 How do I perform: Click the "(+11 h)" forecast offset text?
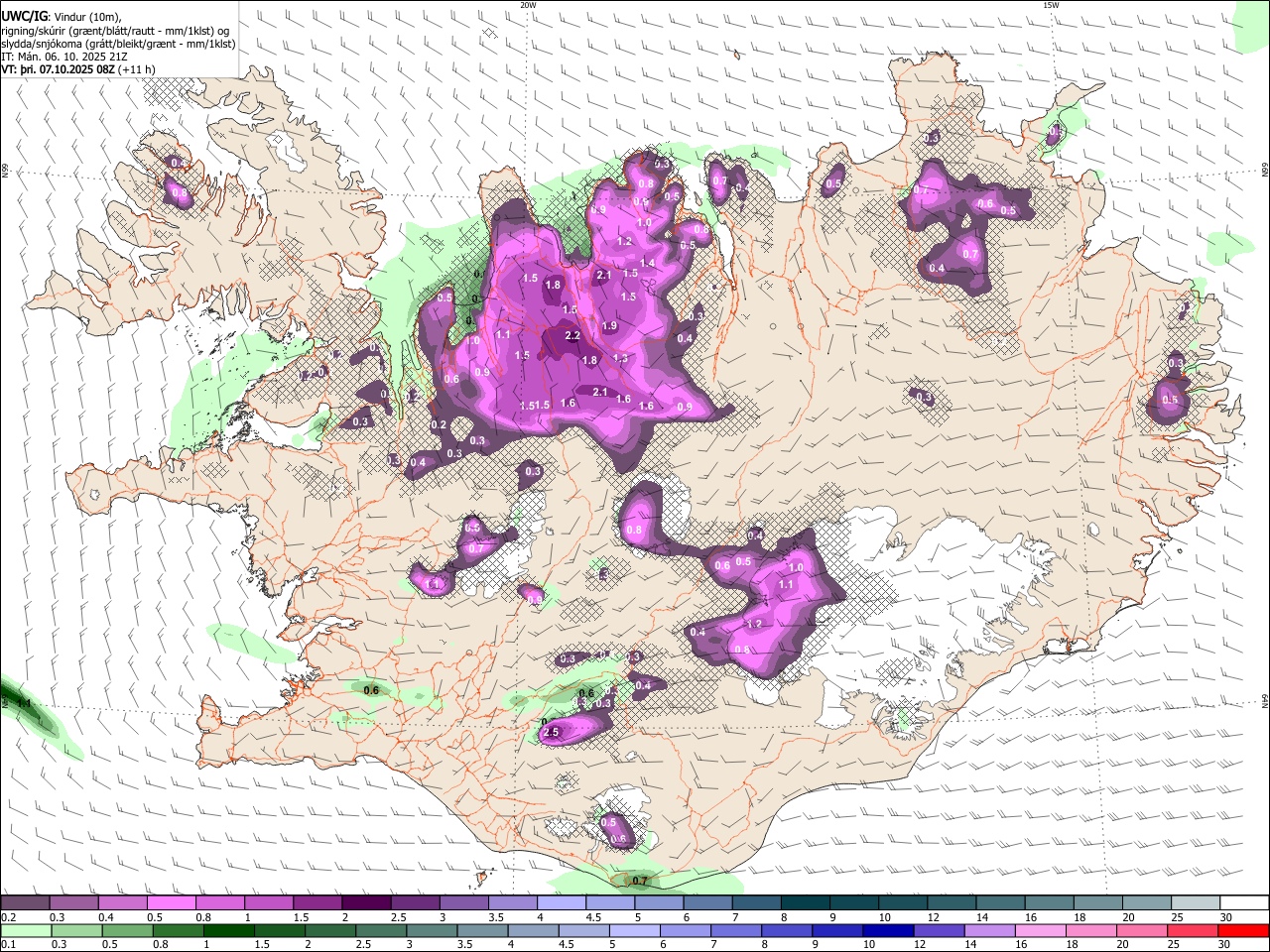click(x=136, y=70)
